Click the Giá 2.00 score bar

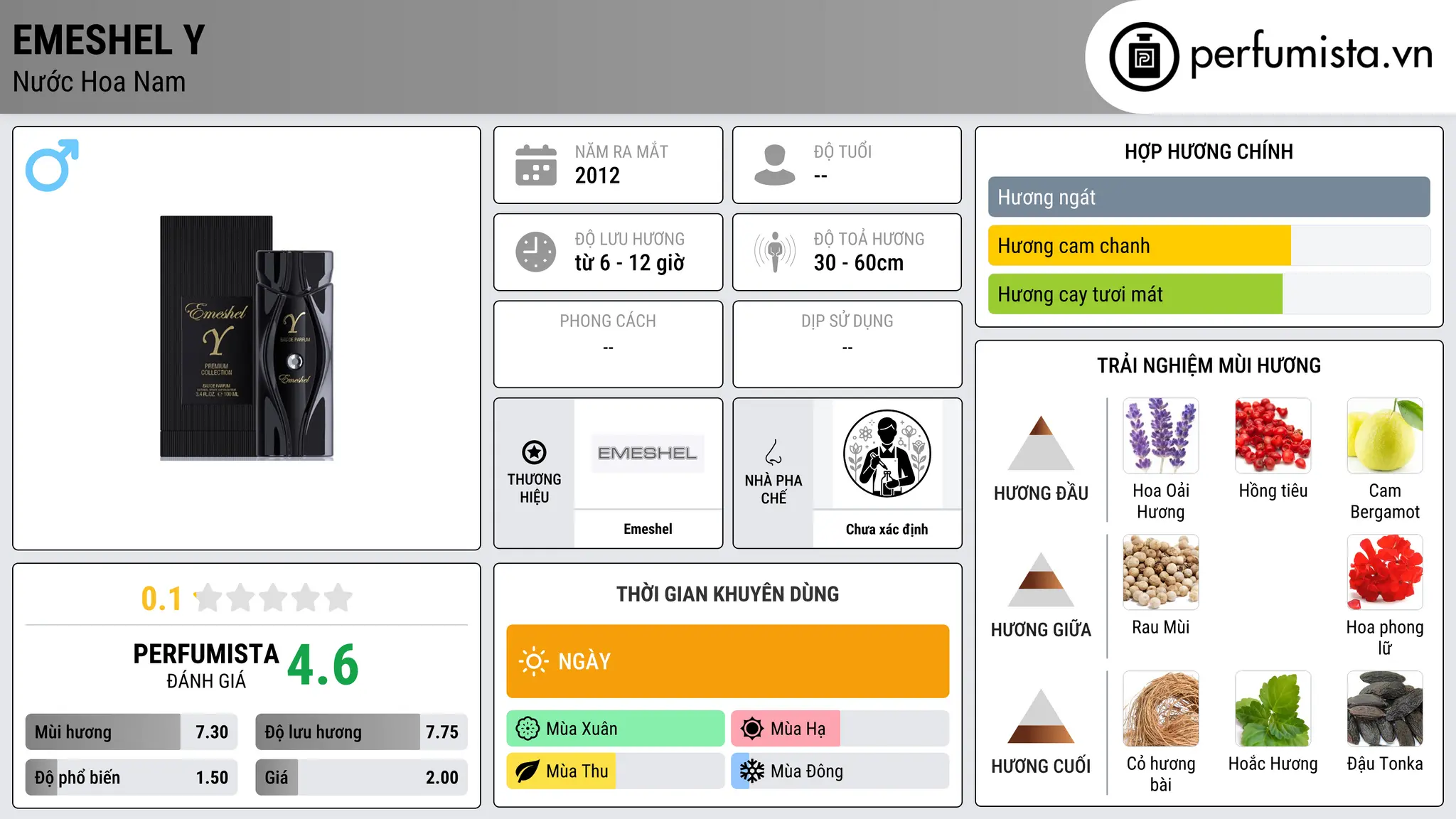tap(362, 777)
